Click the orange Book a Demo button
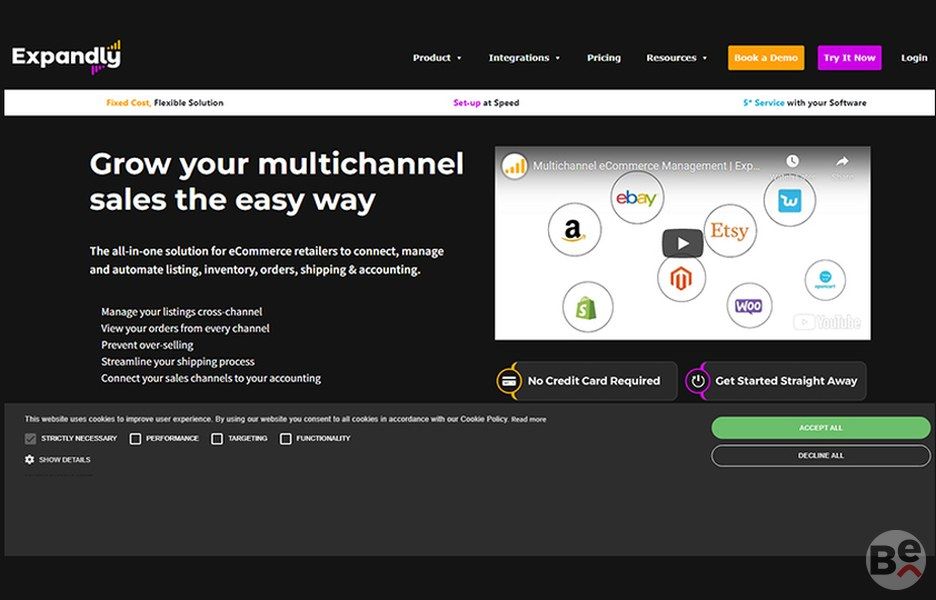The height and width of the screenshot is (600, 936). (x=766, y=58)
